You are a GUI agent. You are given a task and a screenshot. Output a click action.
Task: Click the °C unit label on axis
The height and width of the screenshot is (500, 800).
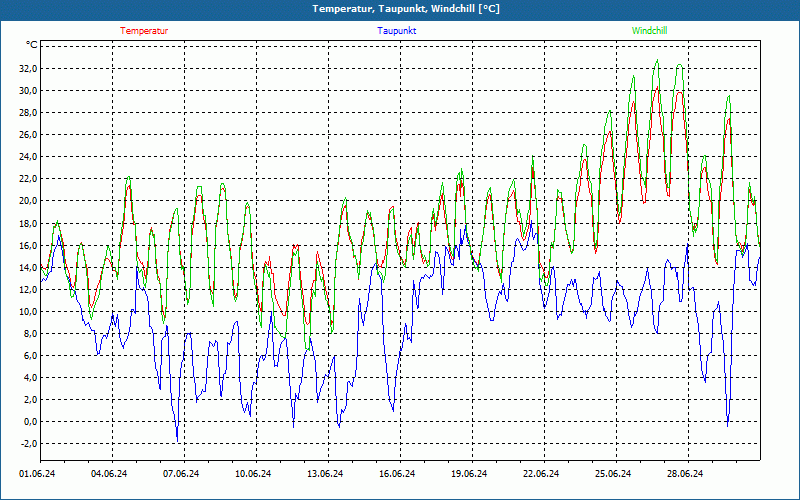pos(32,45)
